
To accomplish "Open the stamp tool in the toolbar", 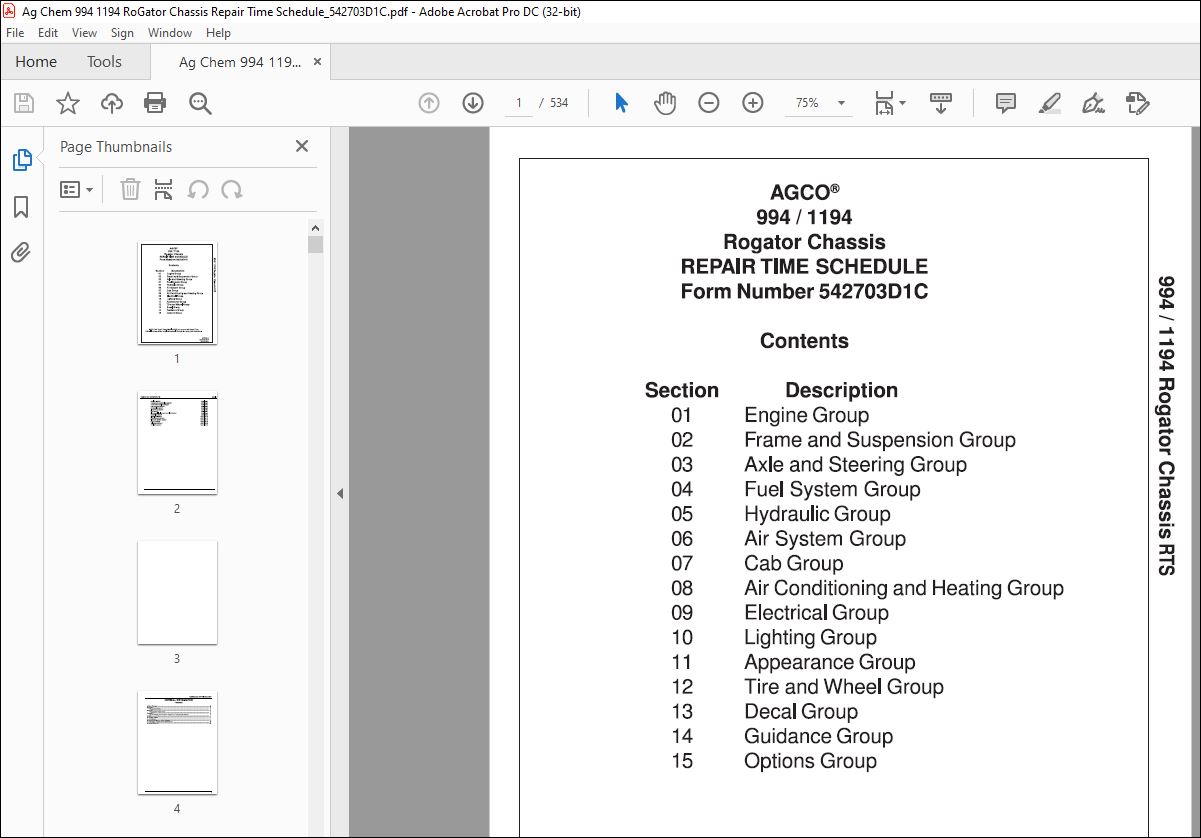I will click(x=1137, y=103).
